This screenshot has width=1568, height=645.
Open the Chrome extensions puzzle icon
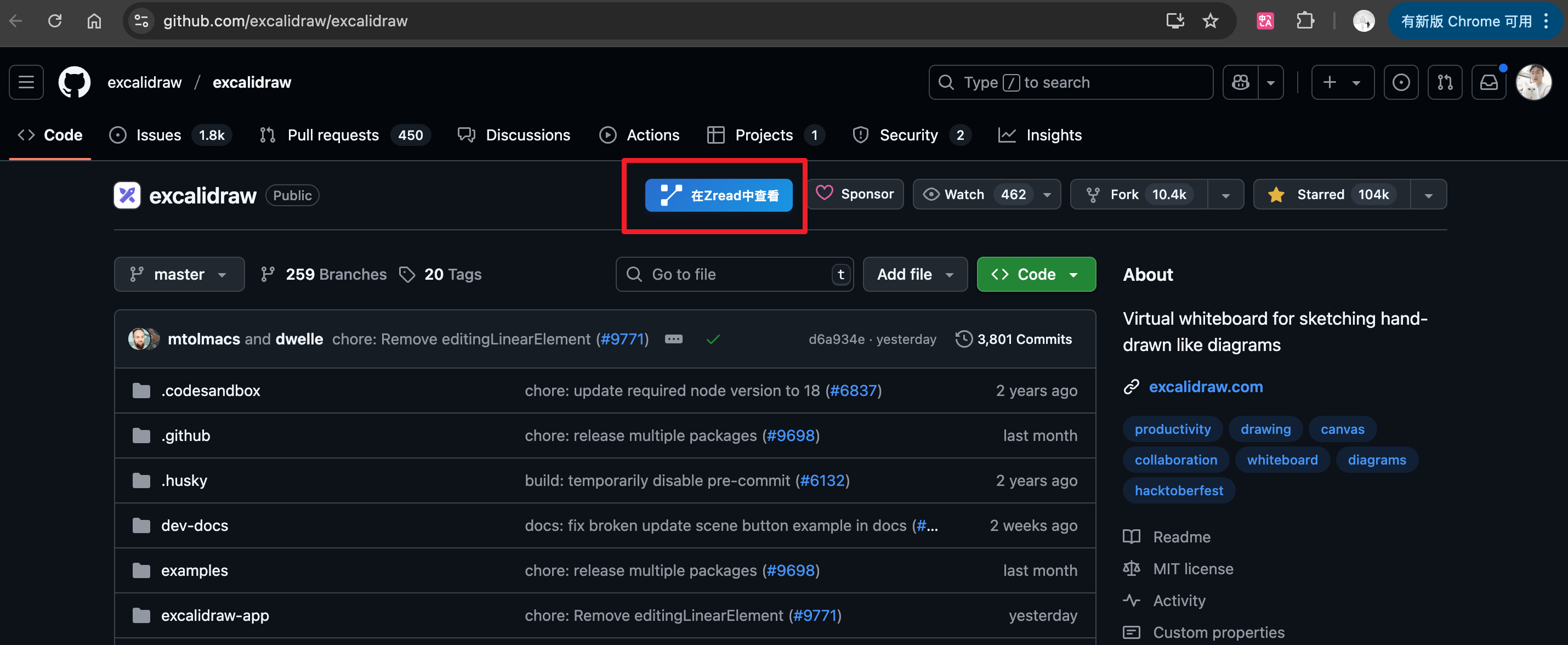tap(1304, 21)
